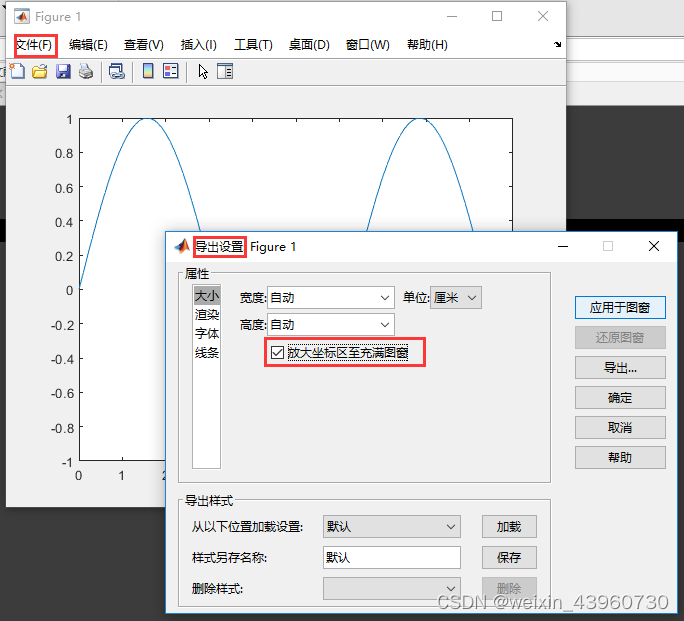684x621 pixels.
Task: Click the 保存 style button
Action: (x=509, y=557)
